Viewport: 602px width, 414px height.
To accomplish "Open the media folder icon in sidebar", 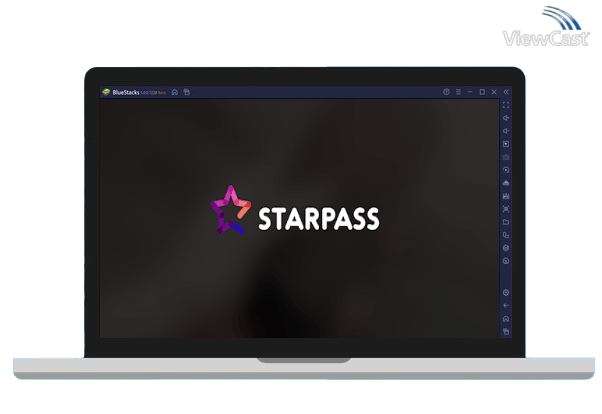I will pyautogui.click(x=506, y=222).
